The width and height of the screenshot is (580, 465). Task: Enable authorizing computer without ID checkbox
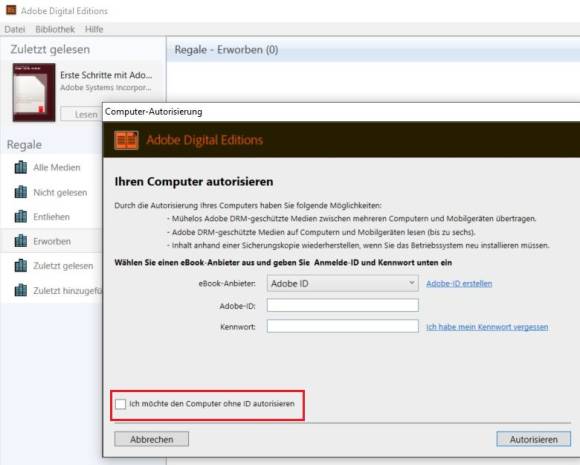[121, 404]
